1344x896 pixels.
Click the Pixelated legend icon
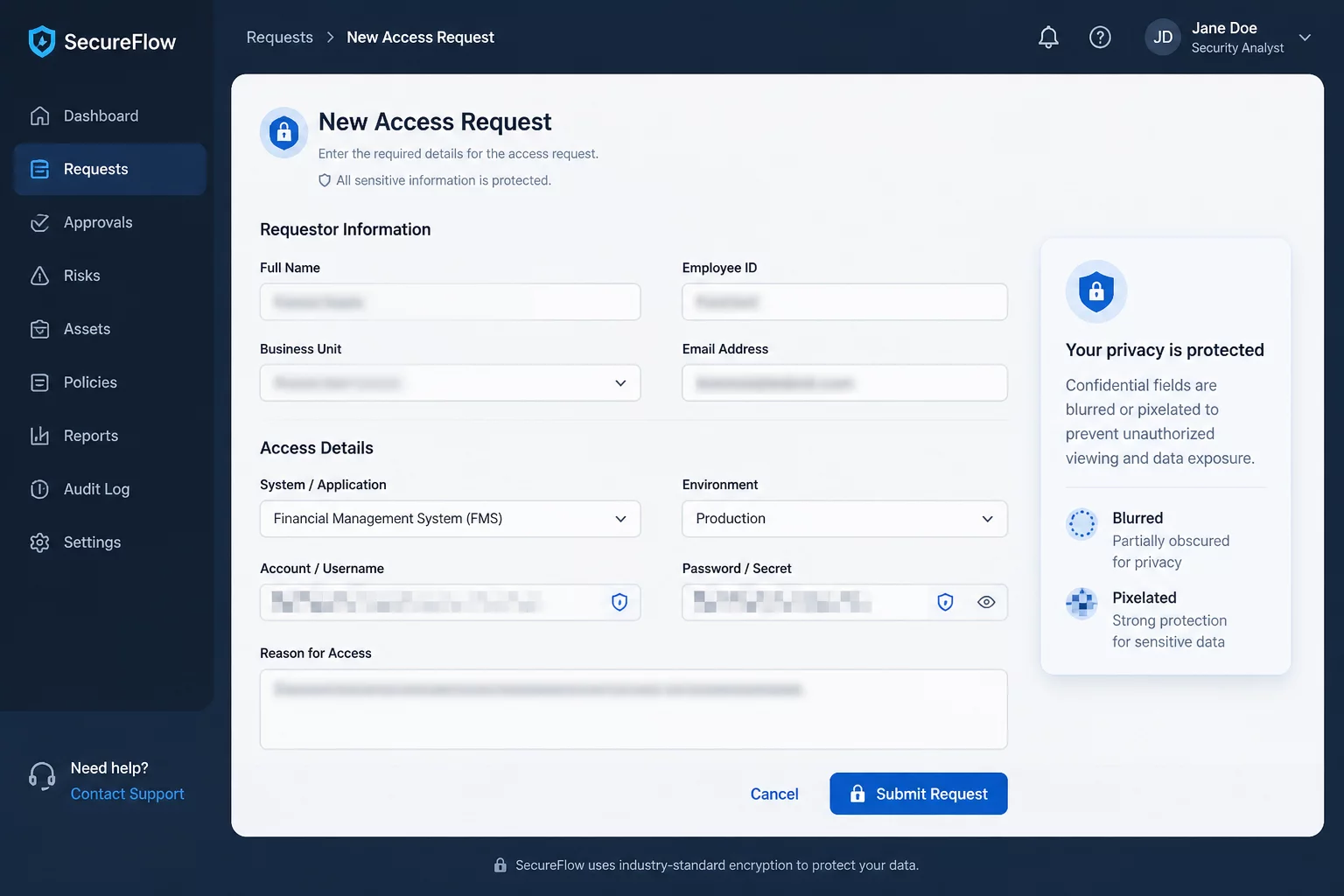click(1082, 604)
